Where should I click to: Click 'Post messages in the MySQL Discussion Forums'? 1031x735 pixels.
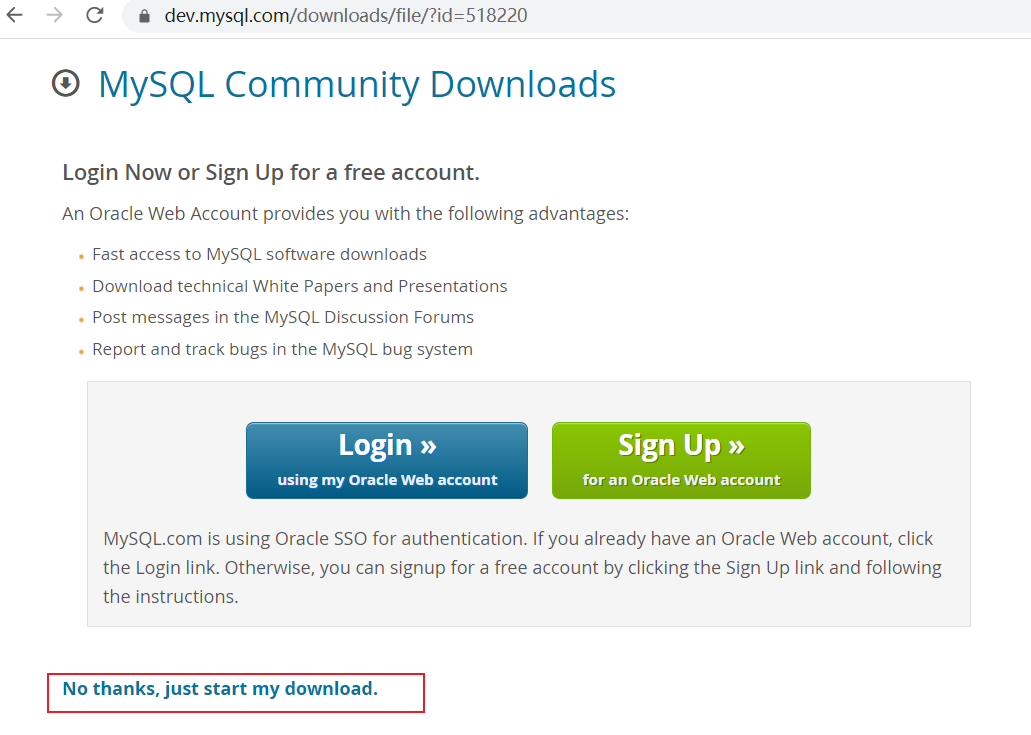point(283,318)
